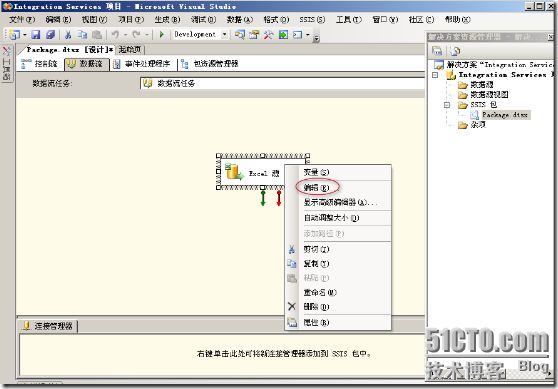Open the Properties Window toolbar icon
558x389 pixels.
[x=254, y=35]
